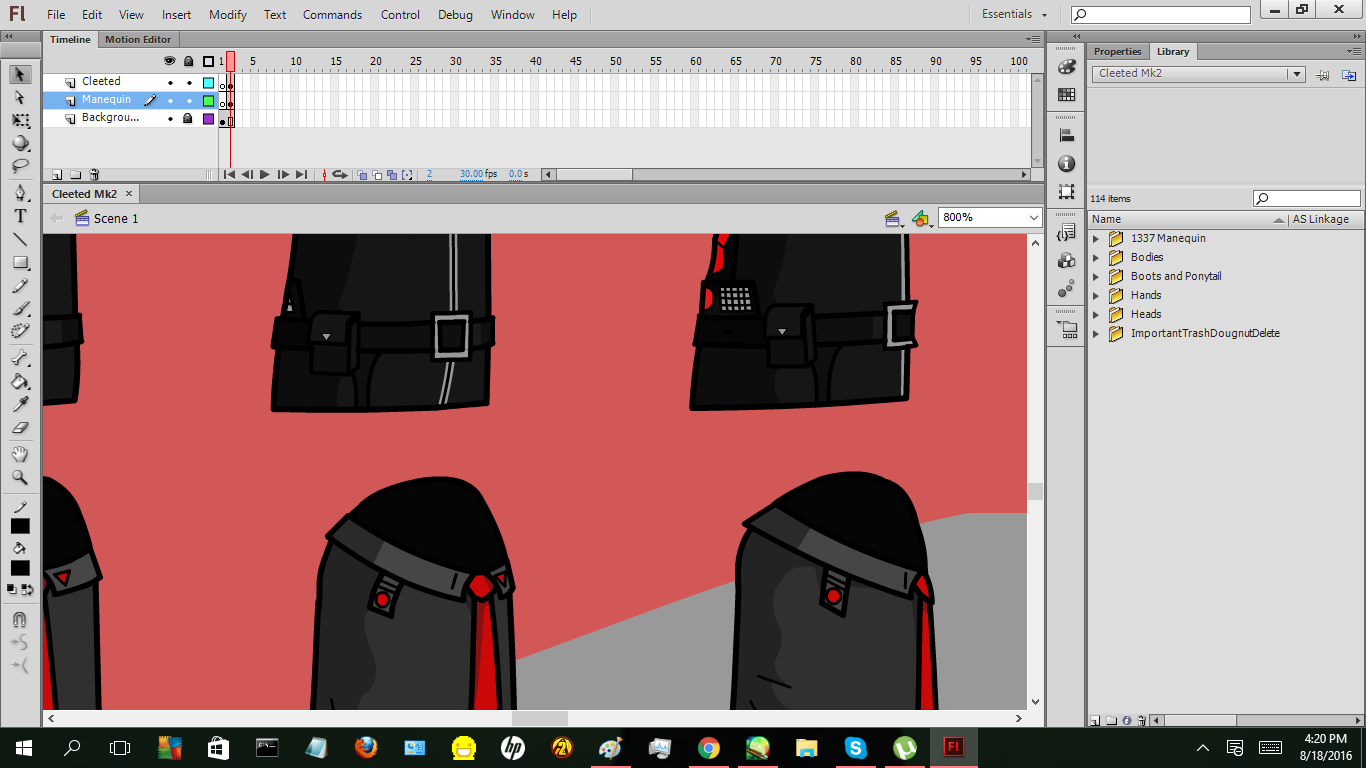Select the Lasso tool
The width and height of the screenshot is (1366, 768).
tap(20, 166)
